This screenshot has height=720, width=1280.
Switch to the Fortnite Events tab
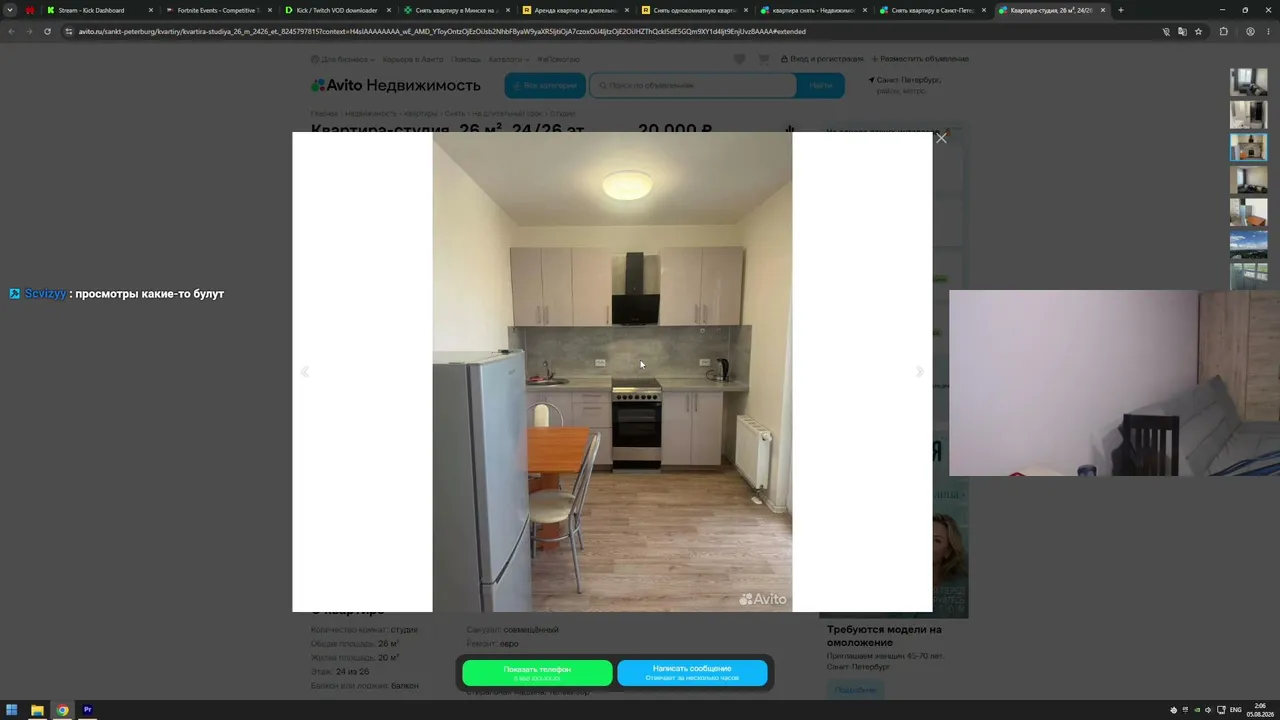pos(218,10)
